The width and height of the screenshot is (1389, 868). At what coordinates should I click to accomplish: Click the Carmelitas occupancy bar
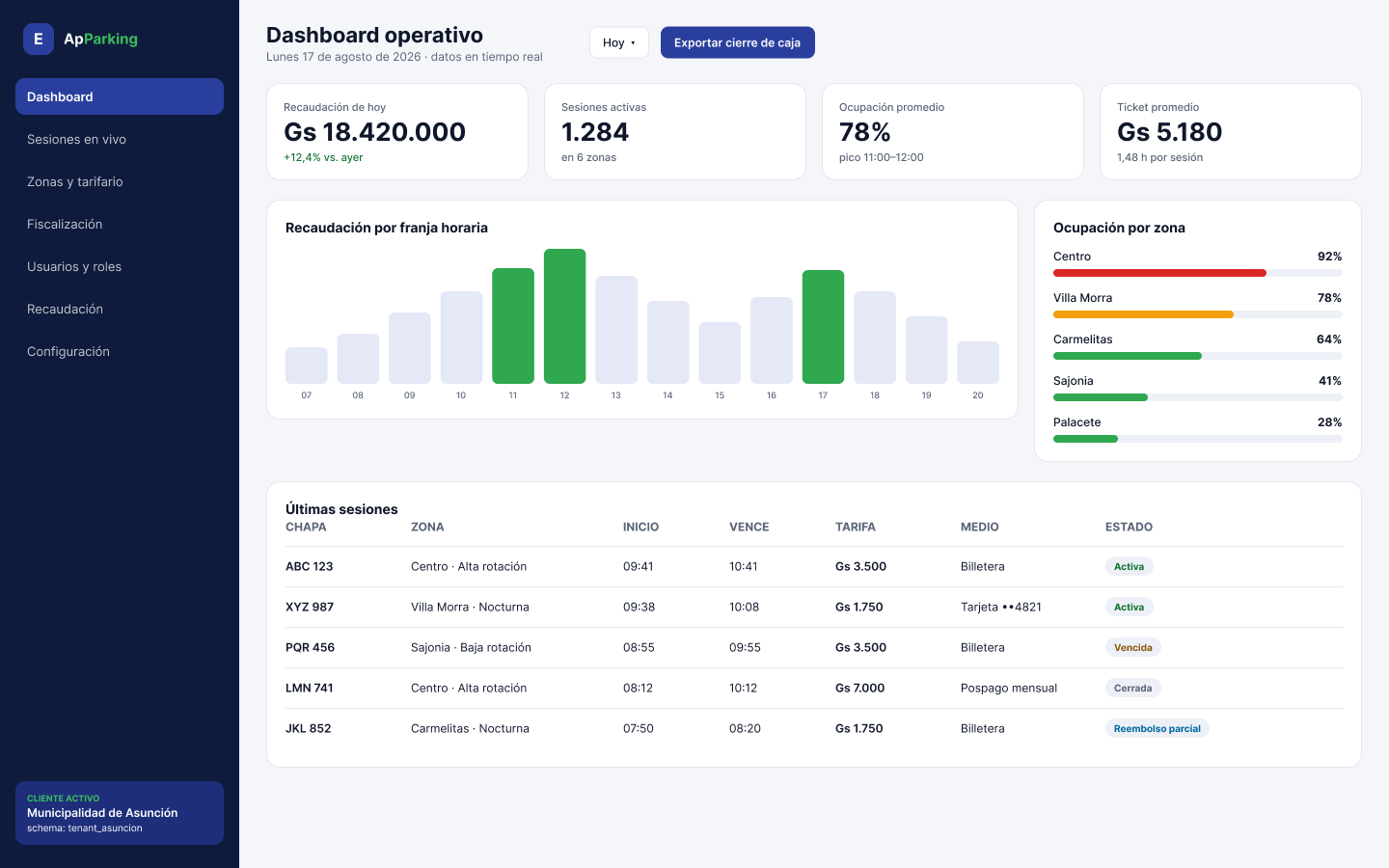point(1198,356)
